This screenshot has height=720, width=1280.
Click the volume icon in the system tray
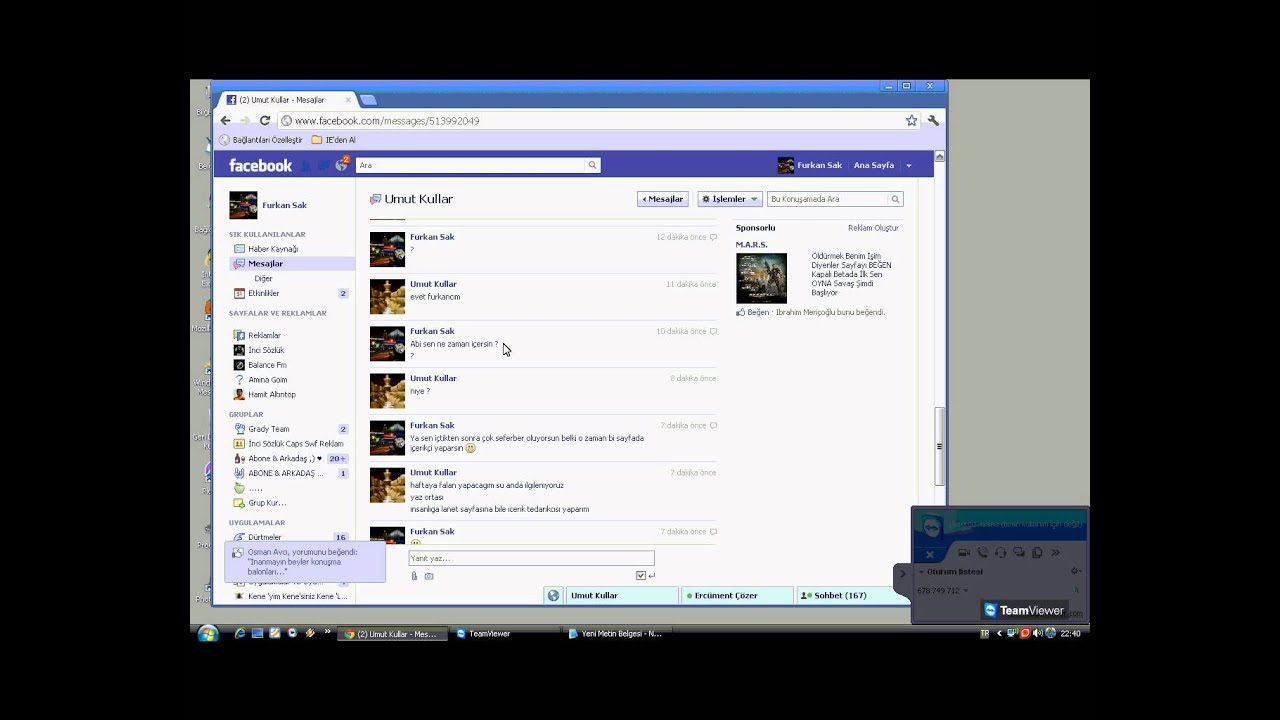tap(1037, 633)
